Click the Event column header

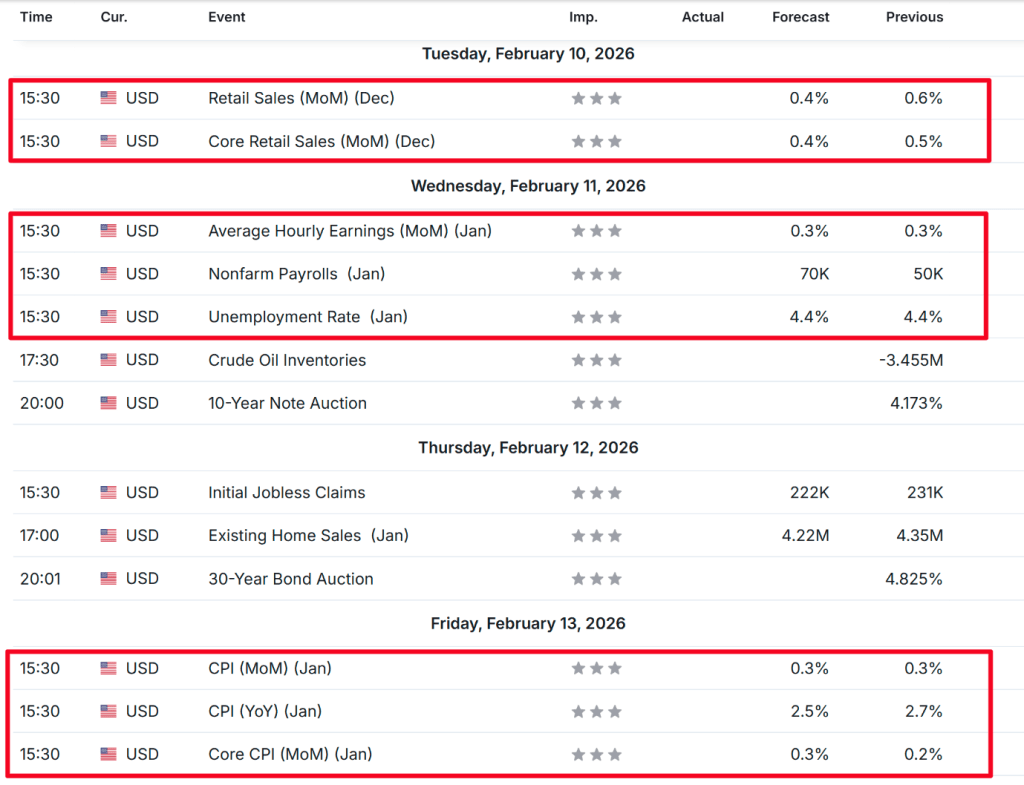pyautogui.click(x=227, y=17)
